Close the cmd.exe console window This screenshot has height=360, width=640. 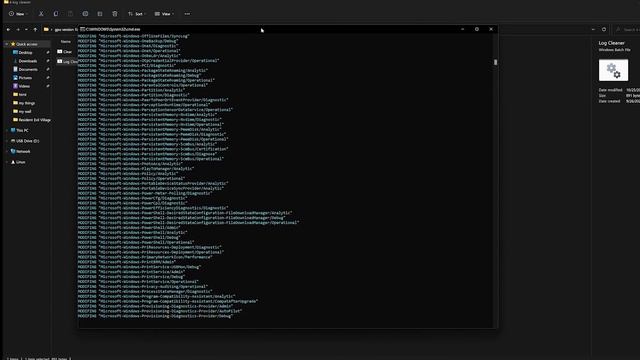coord(491,29)
